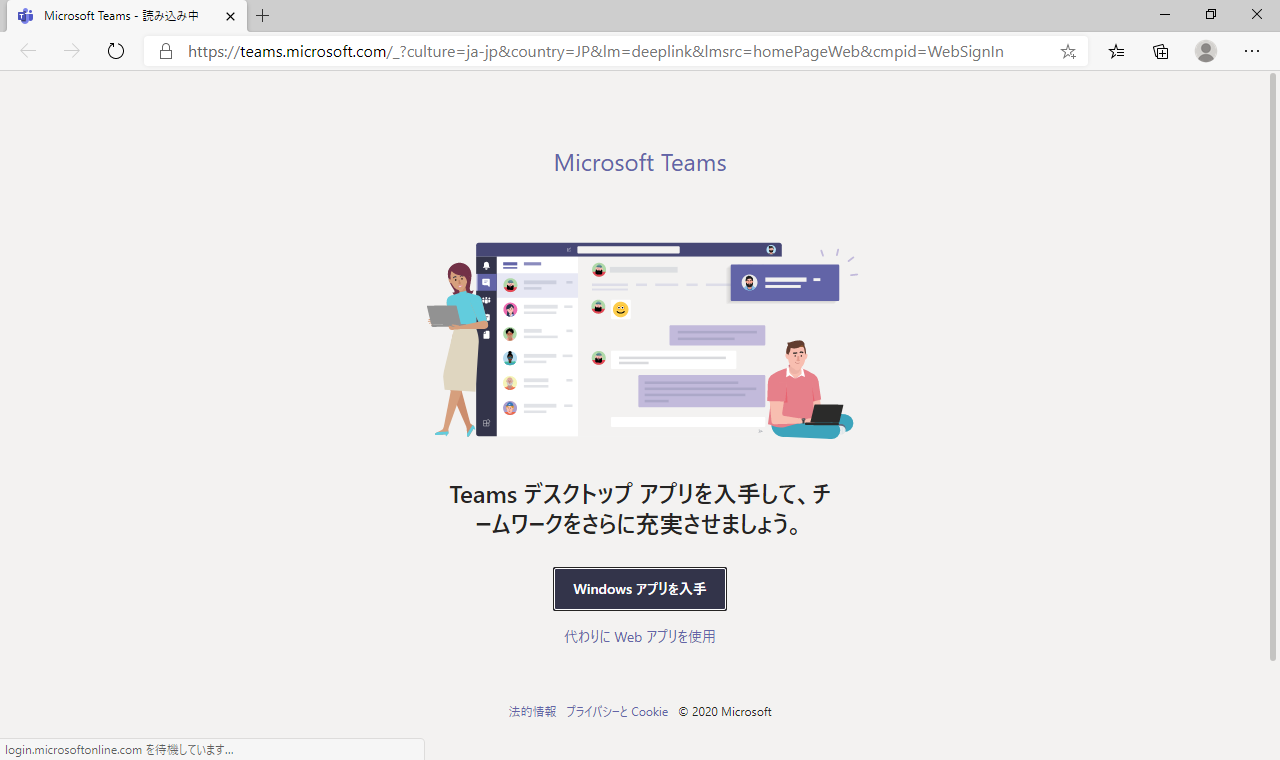Click the browser back arrow
The height and width of the screenshot is (760, 1280).
[28, 51]
